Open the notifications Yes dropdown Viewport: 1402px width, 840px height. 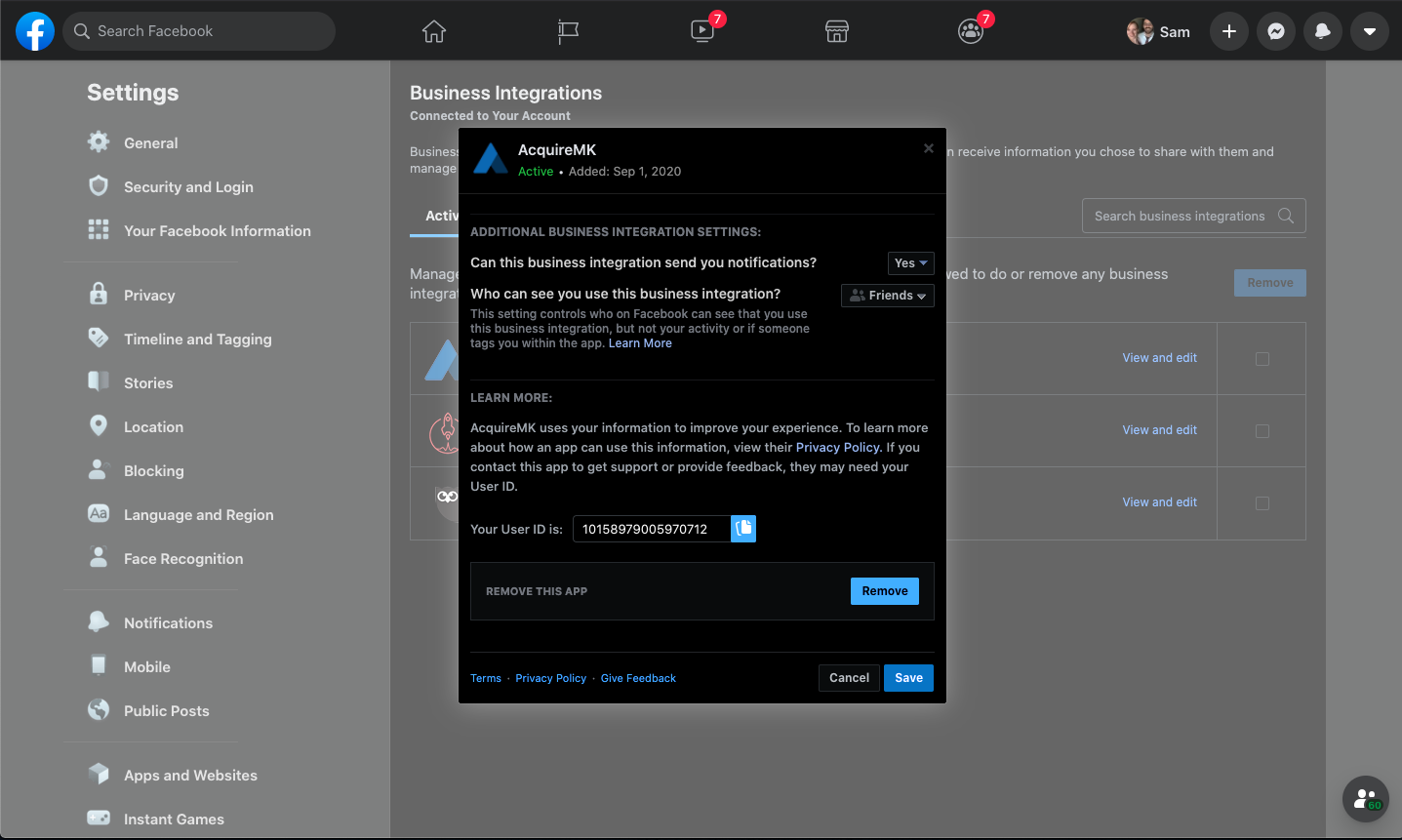coord(911,263)
